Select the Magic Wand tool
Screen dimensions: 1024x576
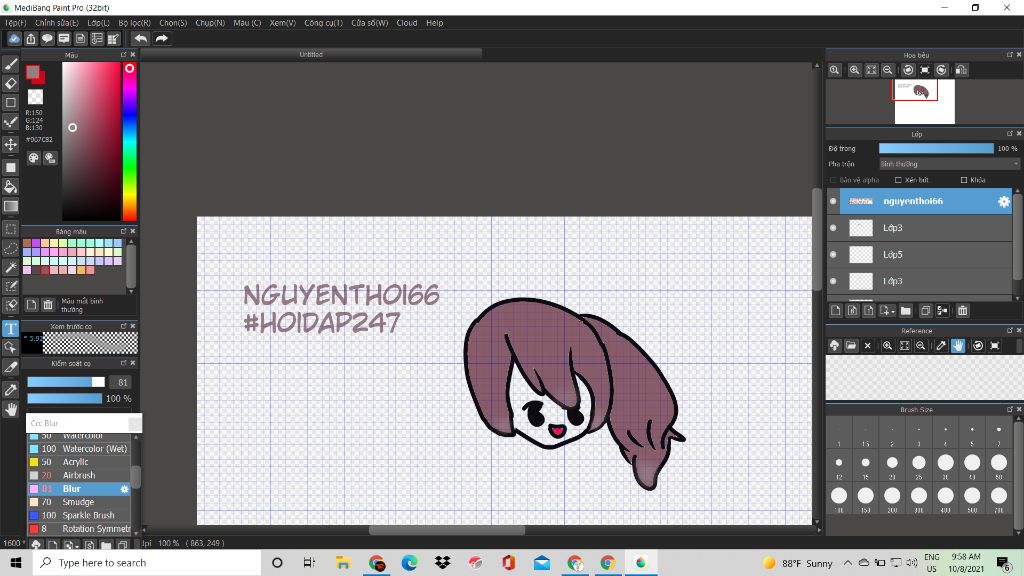tap(10, 267)
